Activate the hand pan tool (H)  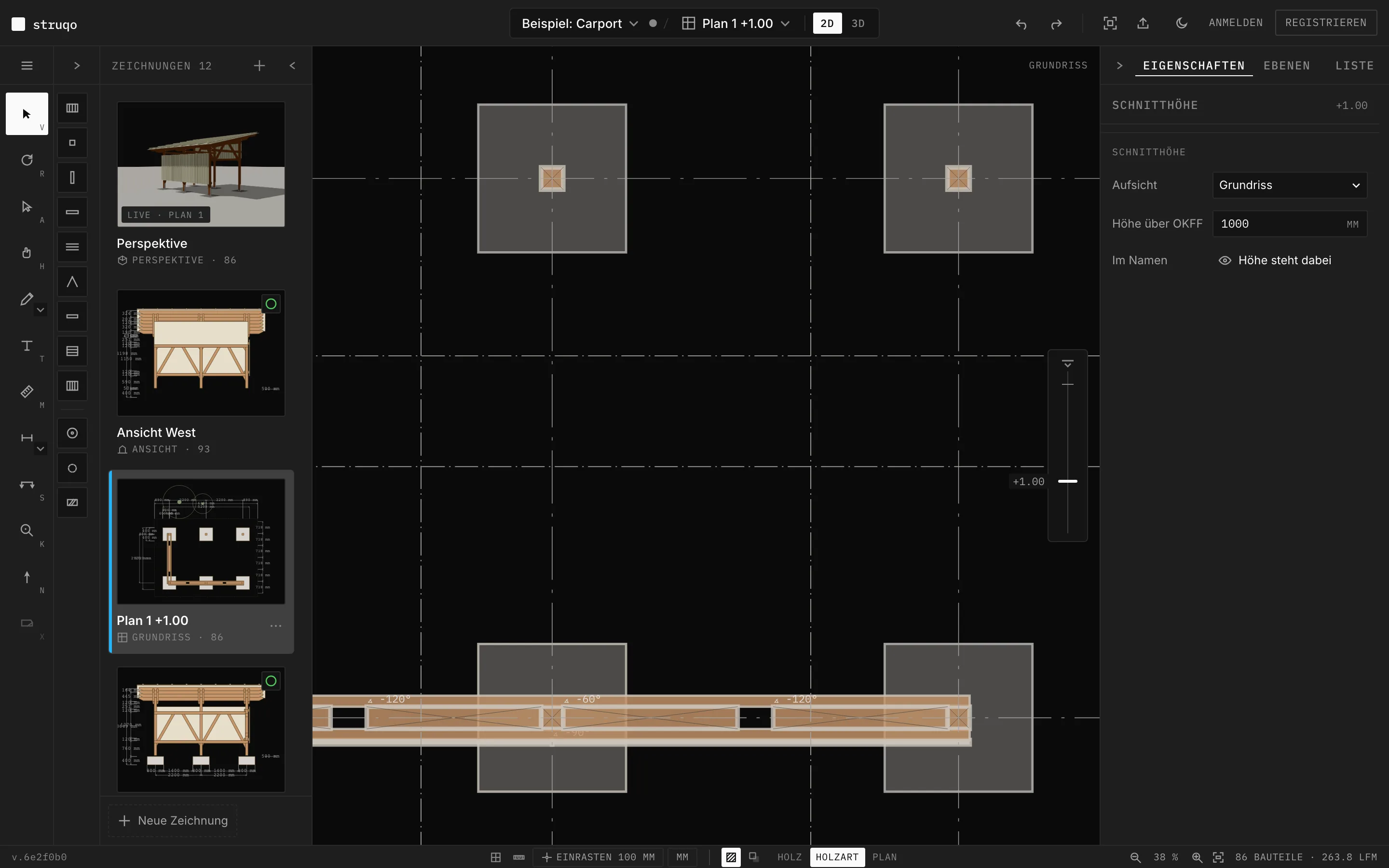point(27,253)
